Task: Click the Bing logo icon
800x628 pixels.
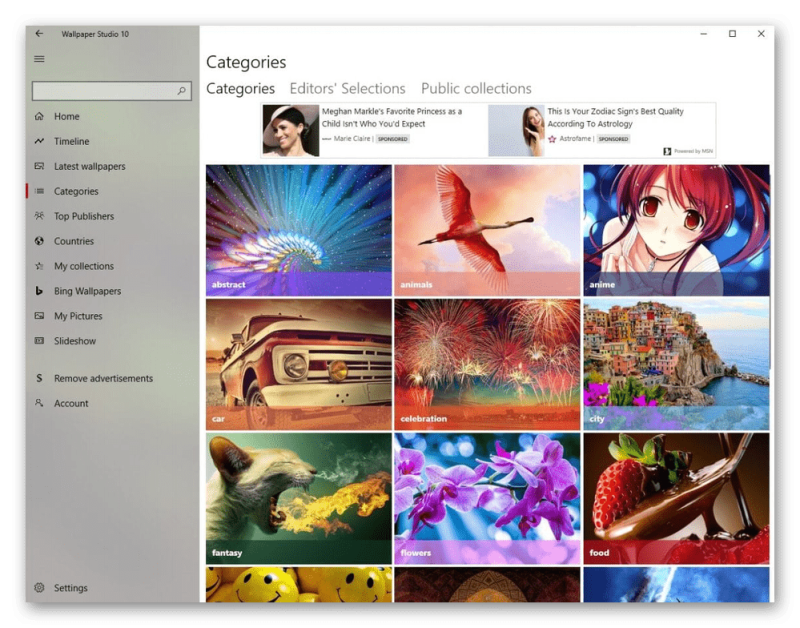Action: tap(39, 291)
